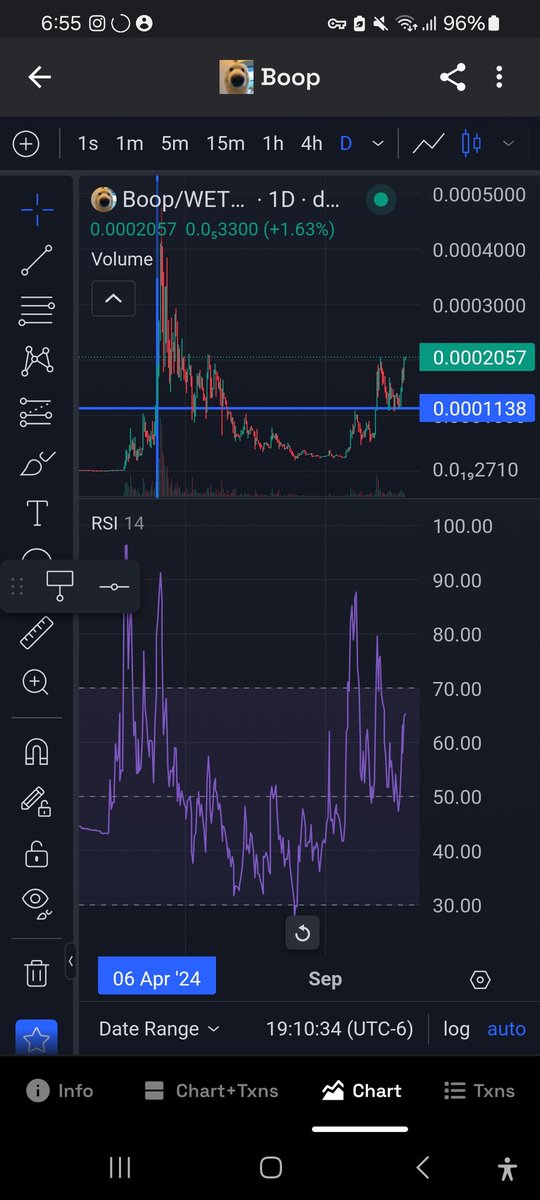Toggle stay in drawing mode
The height and width of the screenshot is (1200, 540).
point(37,803)
